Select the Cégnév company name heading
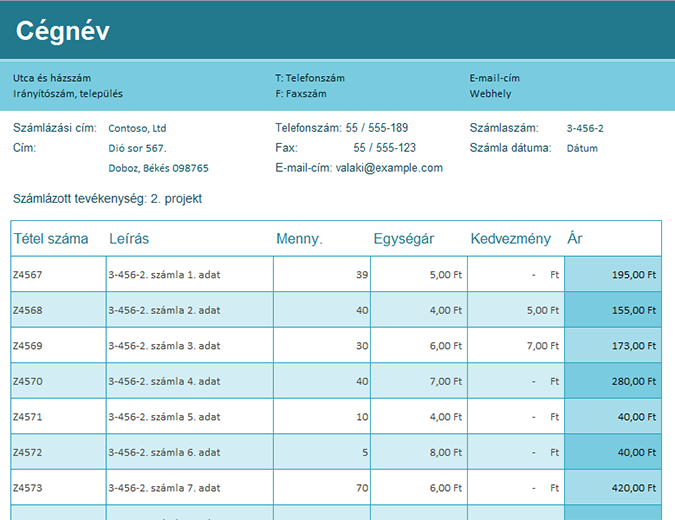 pos(62,32)
